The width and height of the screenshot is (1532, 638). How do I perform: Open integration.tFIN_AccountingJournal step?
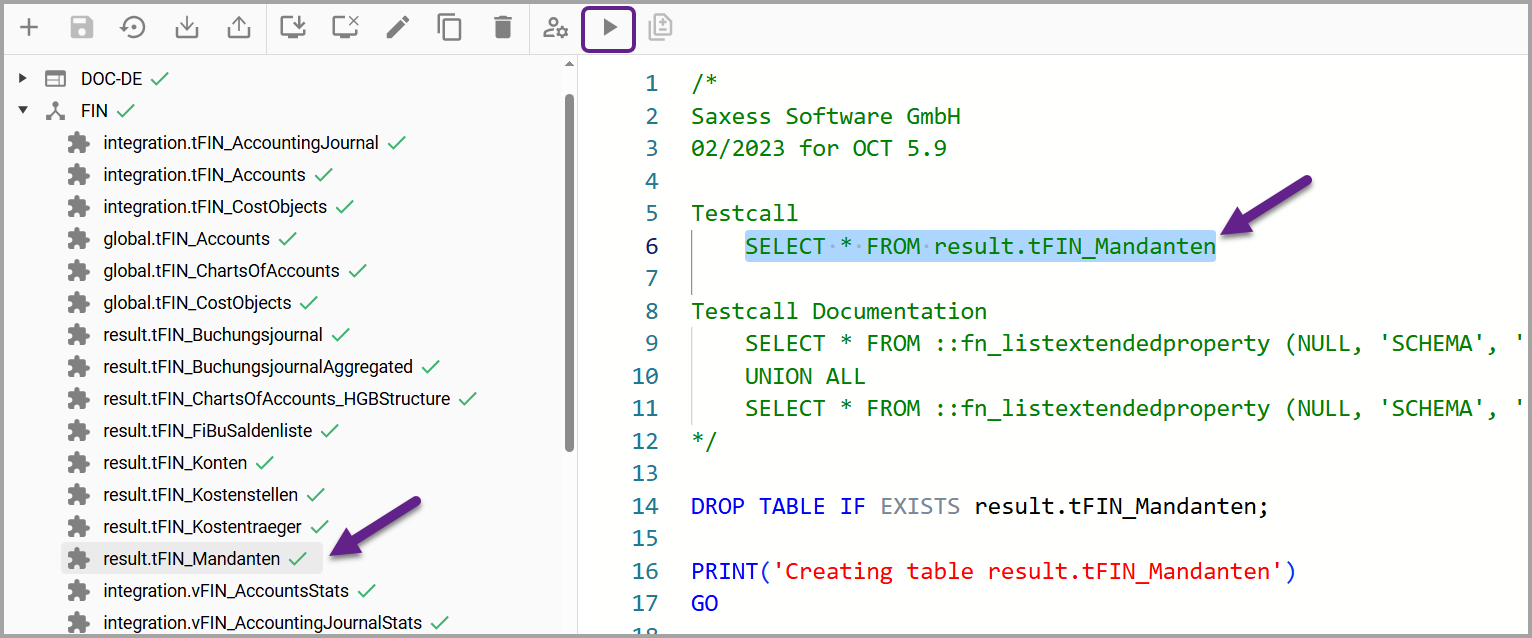[240, 143]
